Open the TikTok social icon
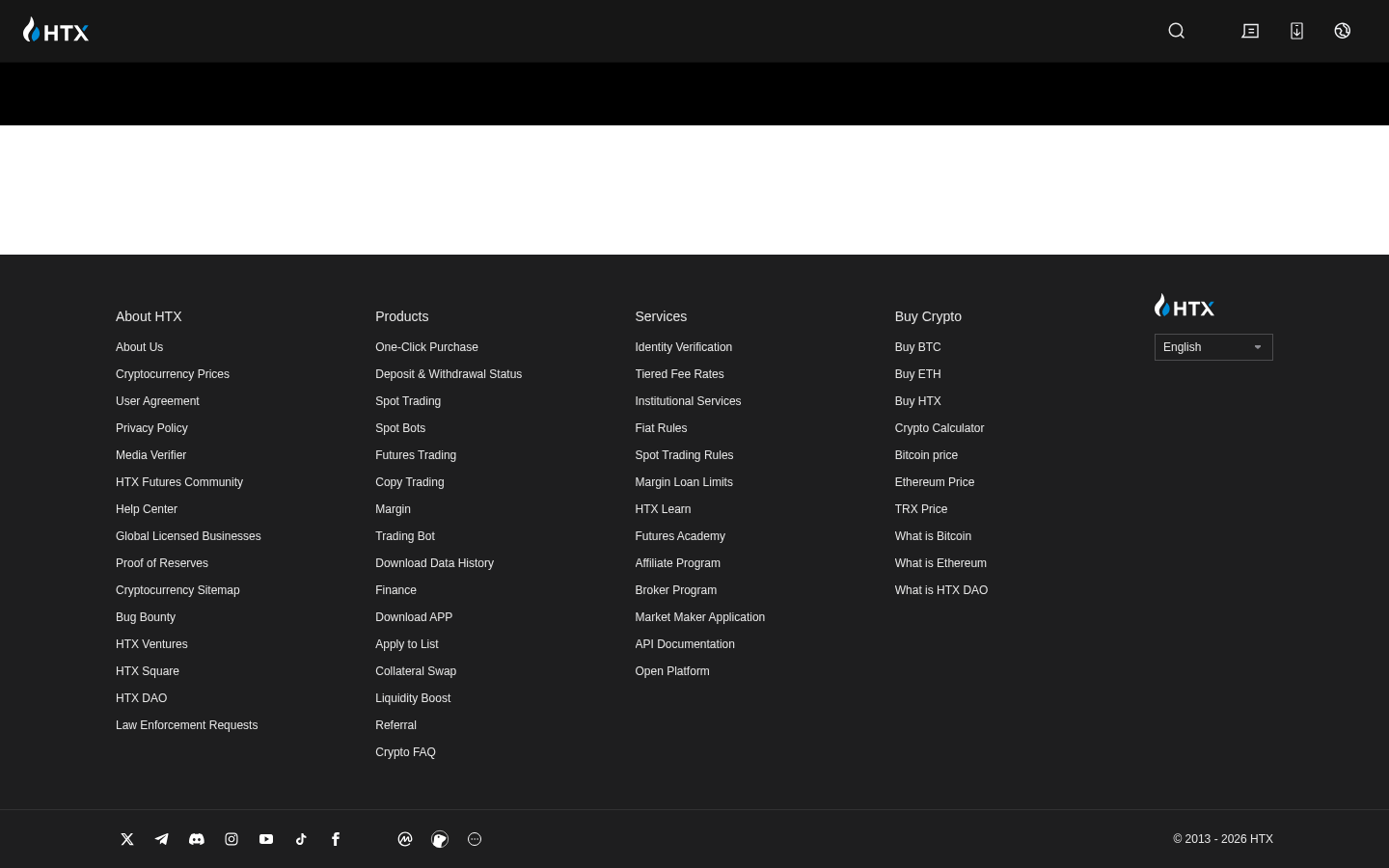The height and width of the screenshot is (868, 1389). [301, 839]
